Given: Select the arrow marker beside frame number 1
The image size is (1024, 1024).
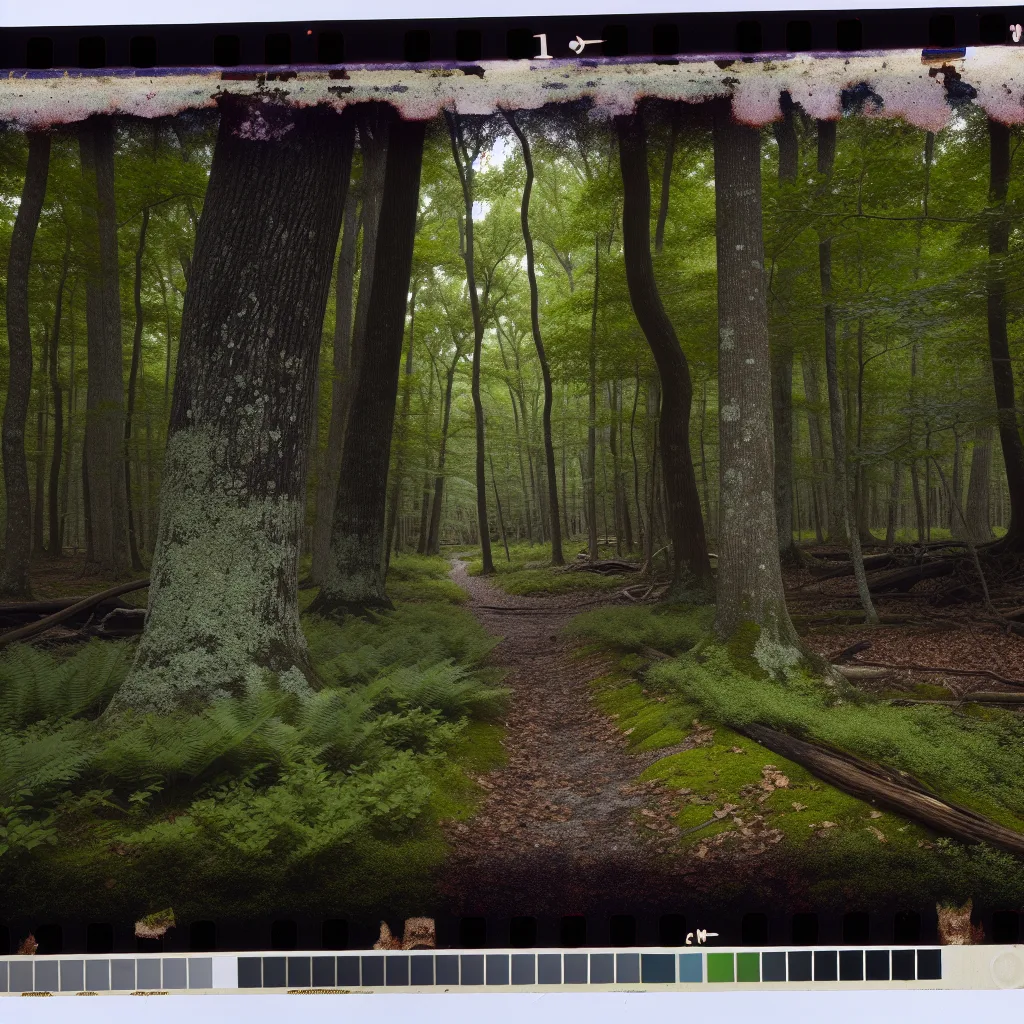Looking at the screenshot, I should point(586,44).
